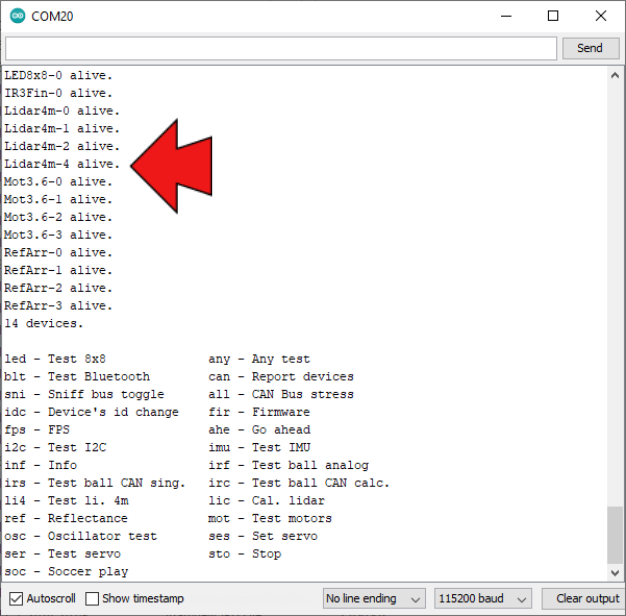This screenshot has width=626, height=616.
Task: Click the scrollbar down arrow in the output
Action: tap(615, 571)
